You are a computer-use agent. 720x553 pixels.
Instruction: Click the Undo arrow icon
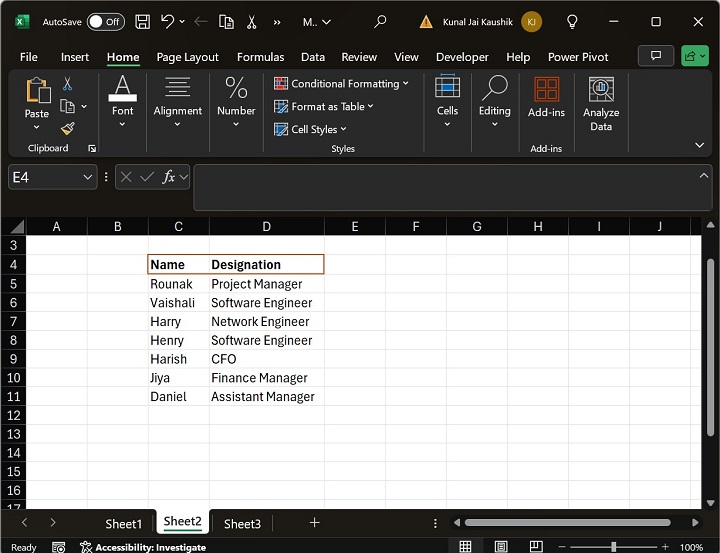pyautogui.click(x=168, y=21)
